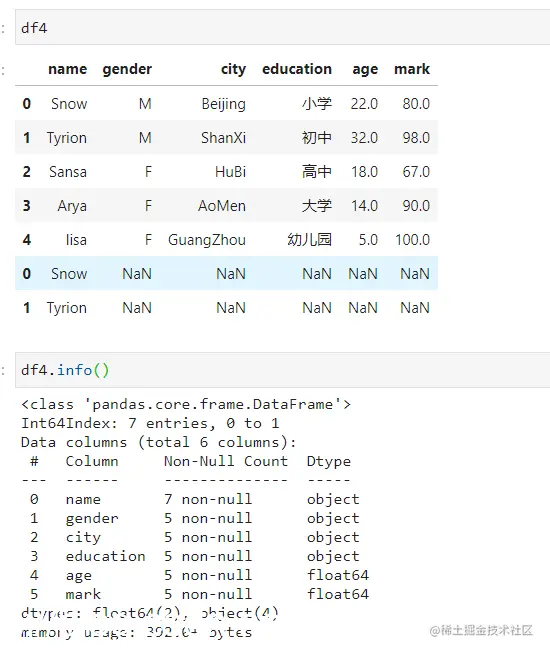Click 'Snow' in the Beijing row

(x=69, y=103)
